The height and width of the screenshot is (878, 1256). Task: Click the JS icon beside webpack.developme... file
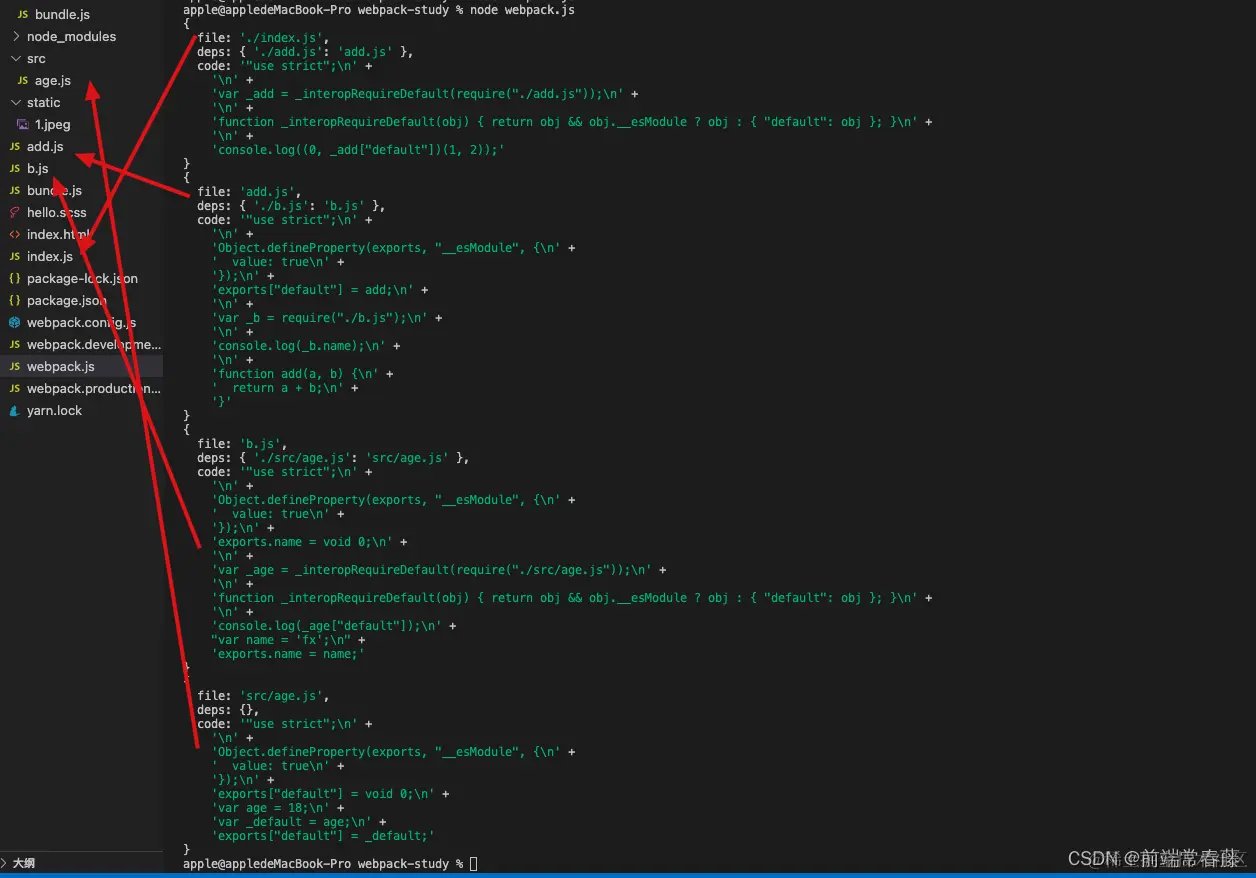(15, 345)
